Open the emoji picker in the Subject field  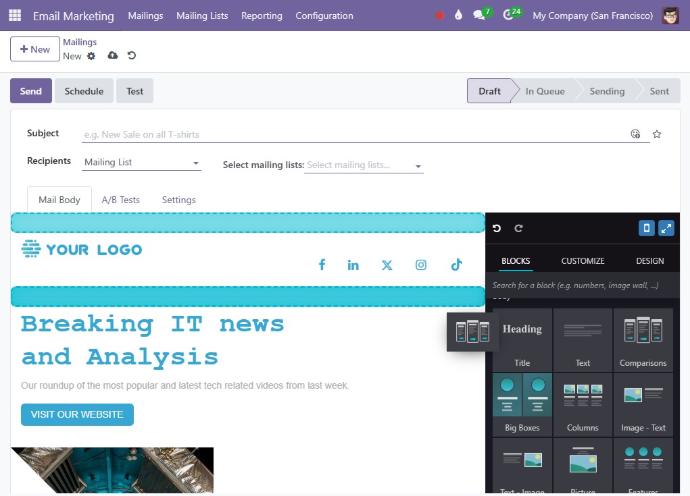635,134
